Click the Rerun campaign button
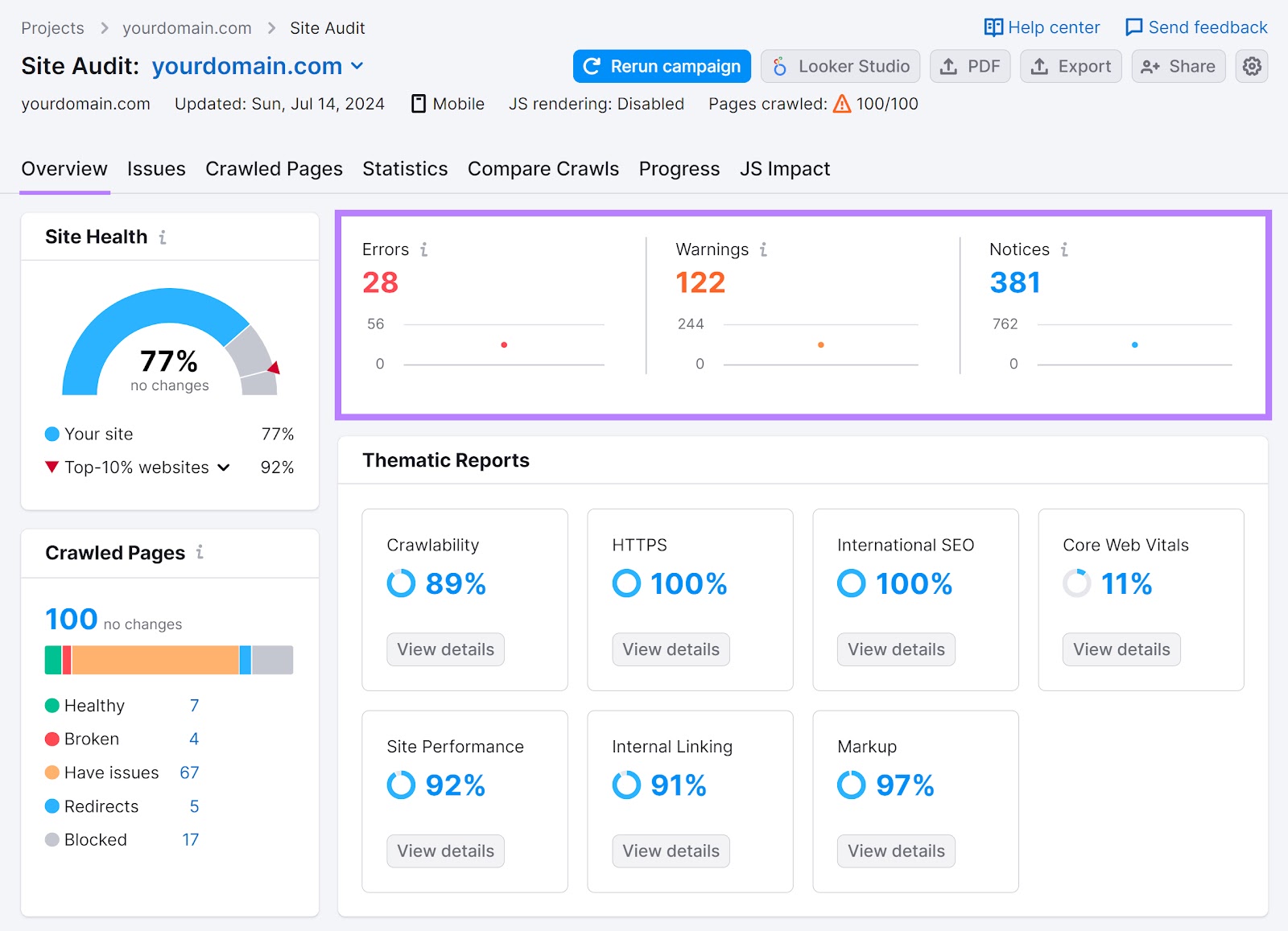This screenshot has height=931, width=1288. (661, 66)
